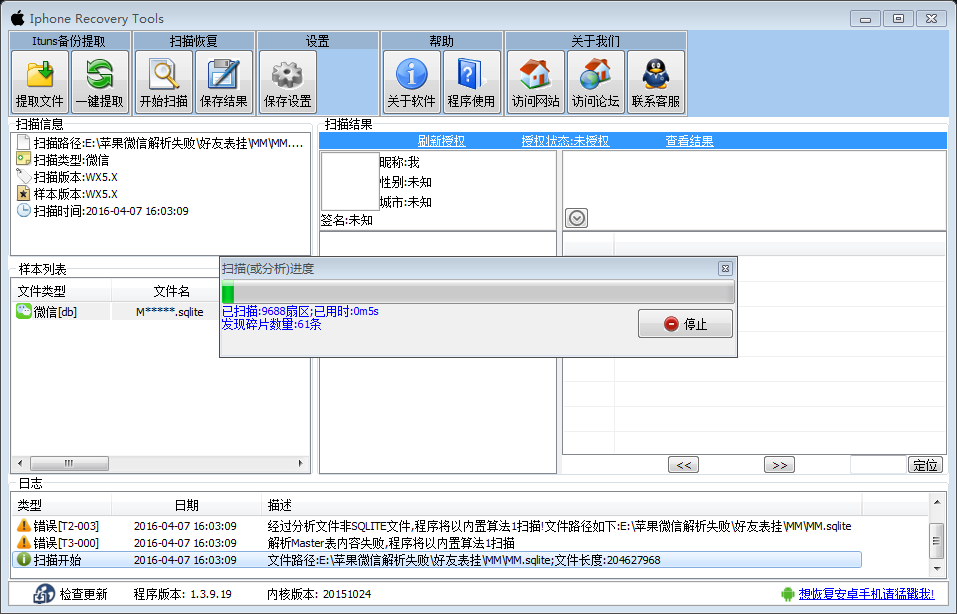Screen dimensions: 957x614
Task: Click green info icon of 扫描开始 row
Action: point(24,560)
